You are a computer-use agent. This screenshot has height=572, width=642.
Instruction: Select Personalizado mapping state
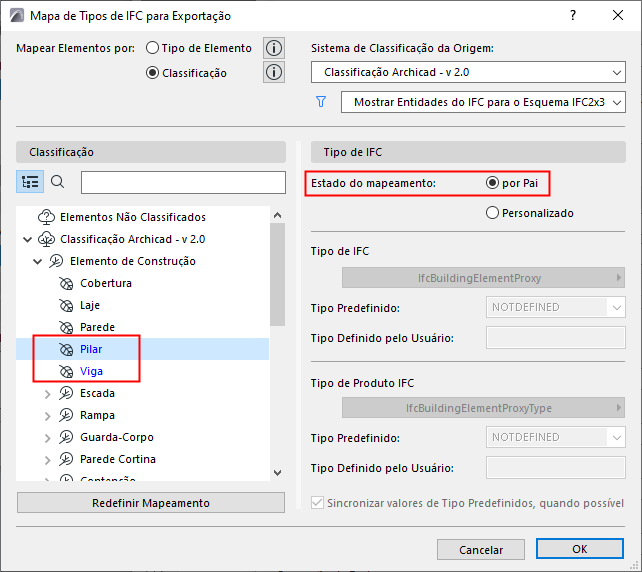492,213
